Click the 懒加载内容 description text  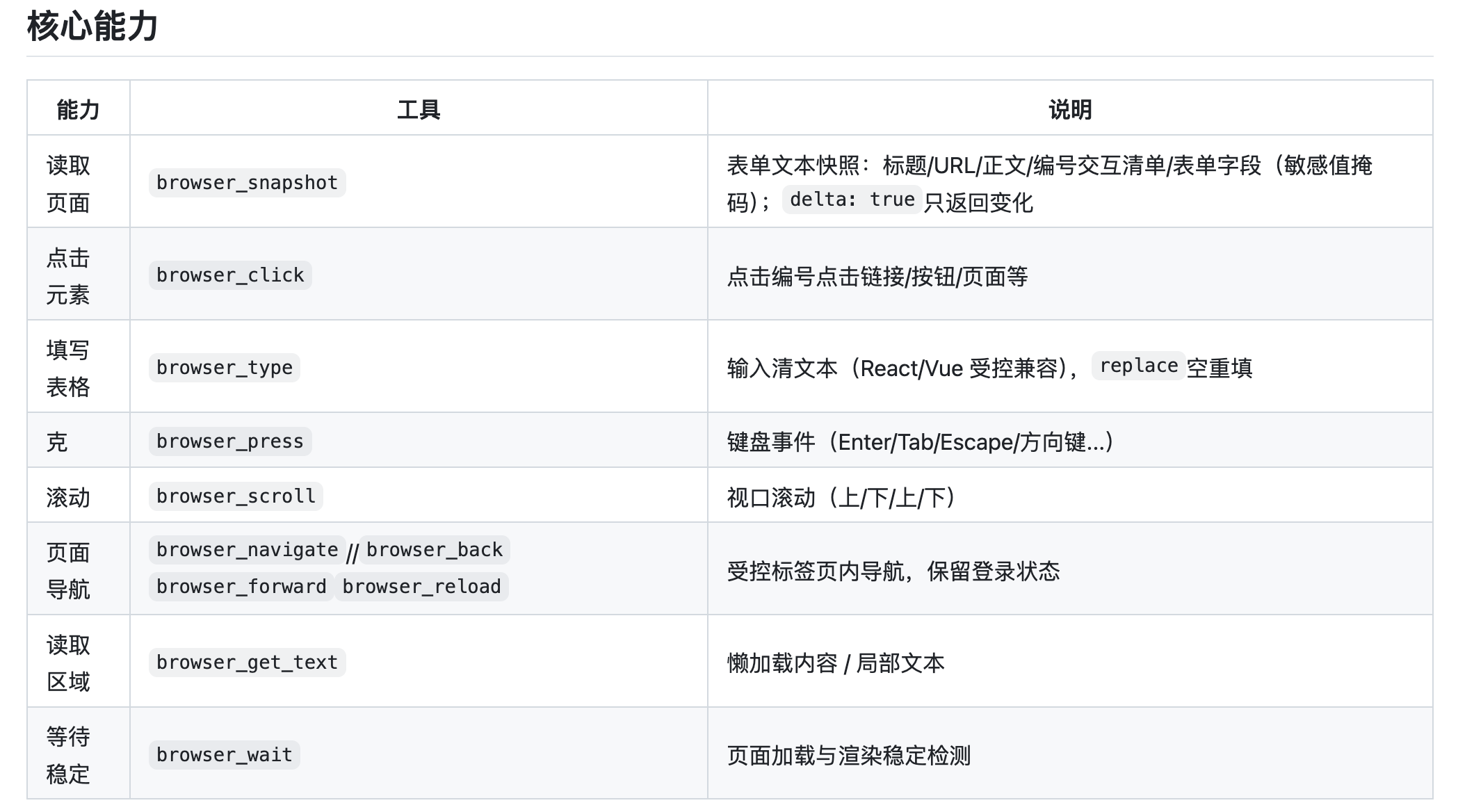coord(782,663)
